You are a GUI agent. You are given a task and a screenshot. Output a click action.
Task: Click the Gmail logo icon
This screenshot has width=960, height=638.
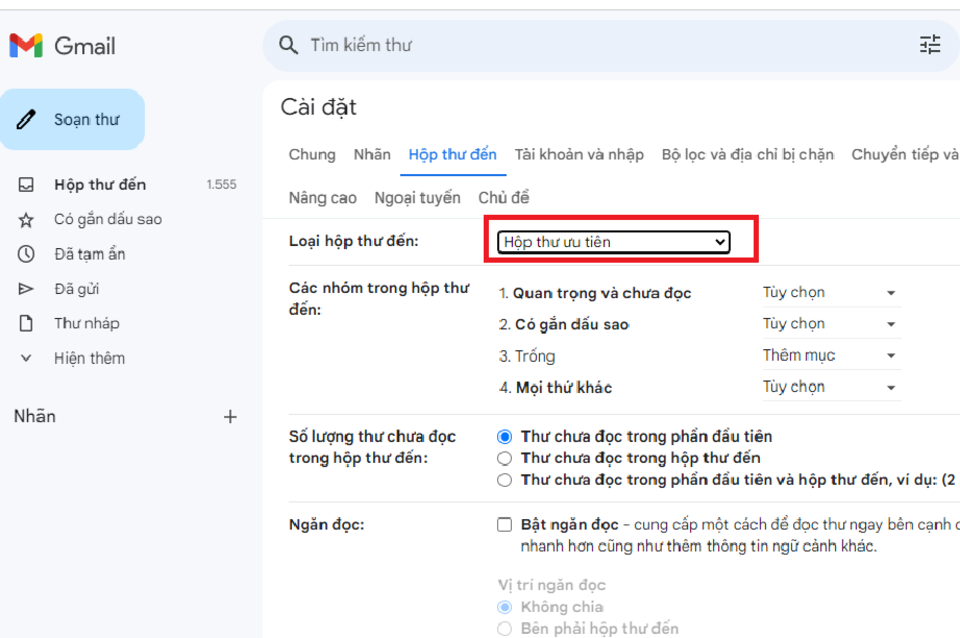pyautogui.click(x=26, y=46)
